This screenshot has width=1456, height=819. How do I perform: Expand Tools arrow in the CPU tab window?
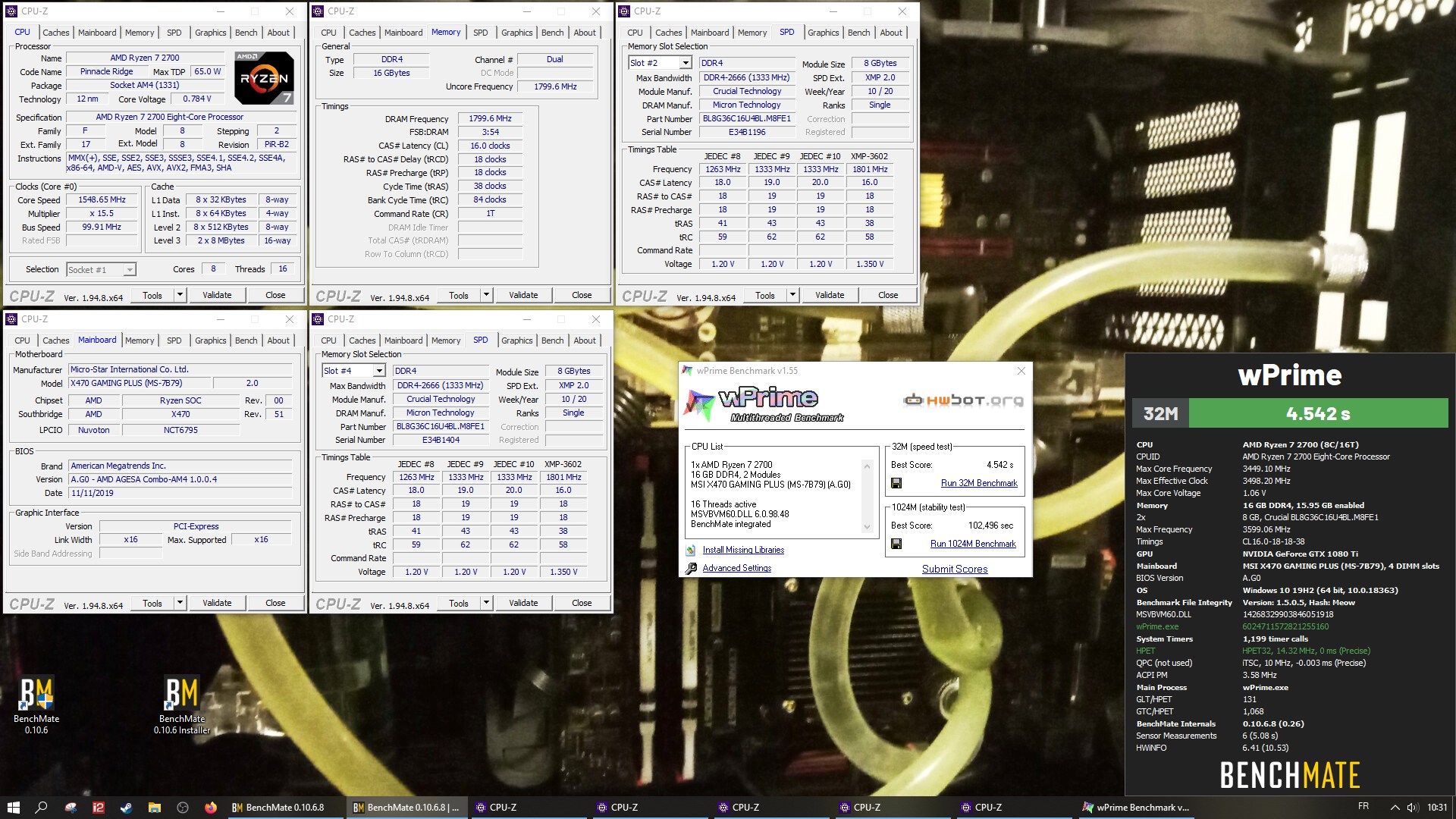tap(180, 295)
